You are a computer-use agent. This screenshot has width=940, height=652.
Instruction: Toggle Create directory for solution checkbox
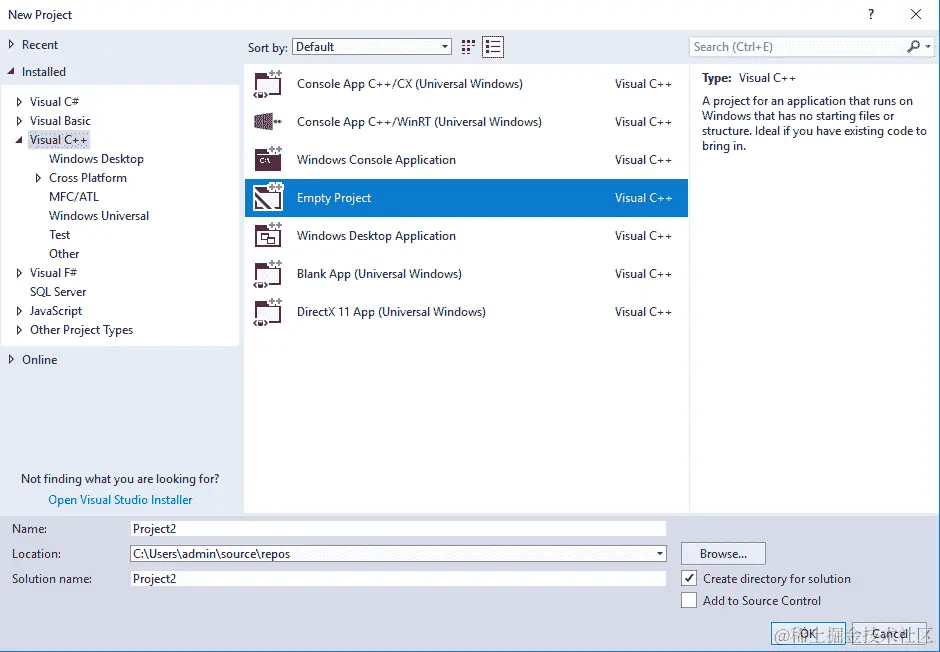pyautogui.click(x=689, y=578)
